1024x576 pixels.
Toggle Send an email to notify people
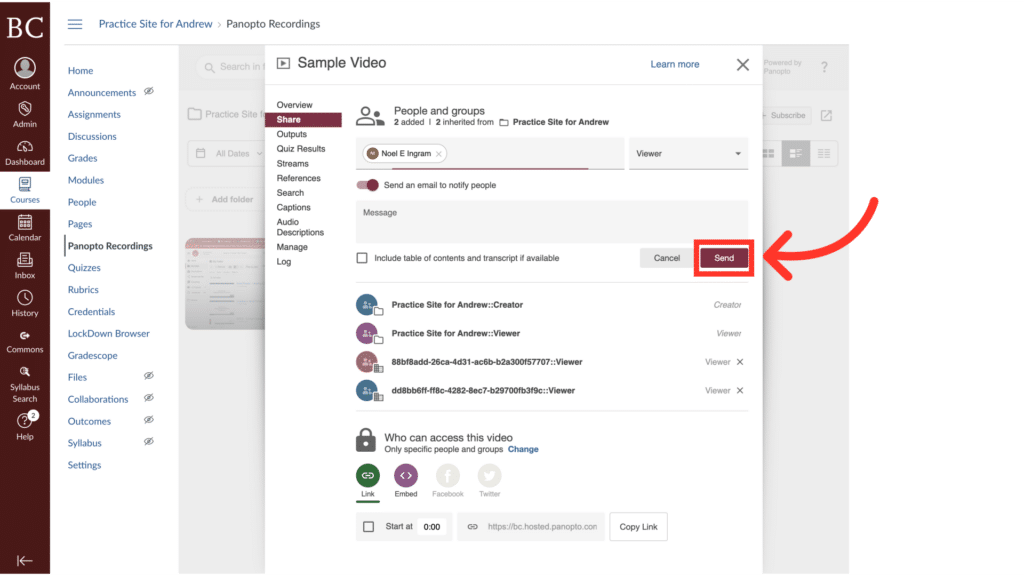pyautogui.click(x=368, y=185)
